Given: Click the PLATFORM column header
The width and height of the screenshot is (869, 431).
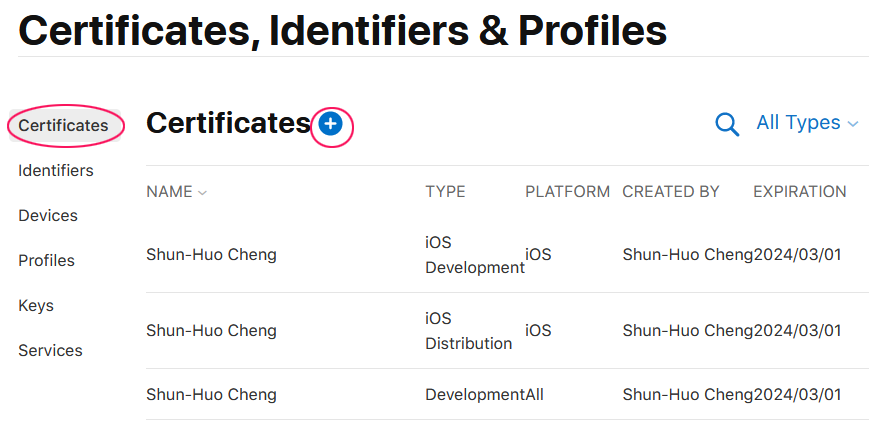Looking at the screenshot, I should [568, 192].
